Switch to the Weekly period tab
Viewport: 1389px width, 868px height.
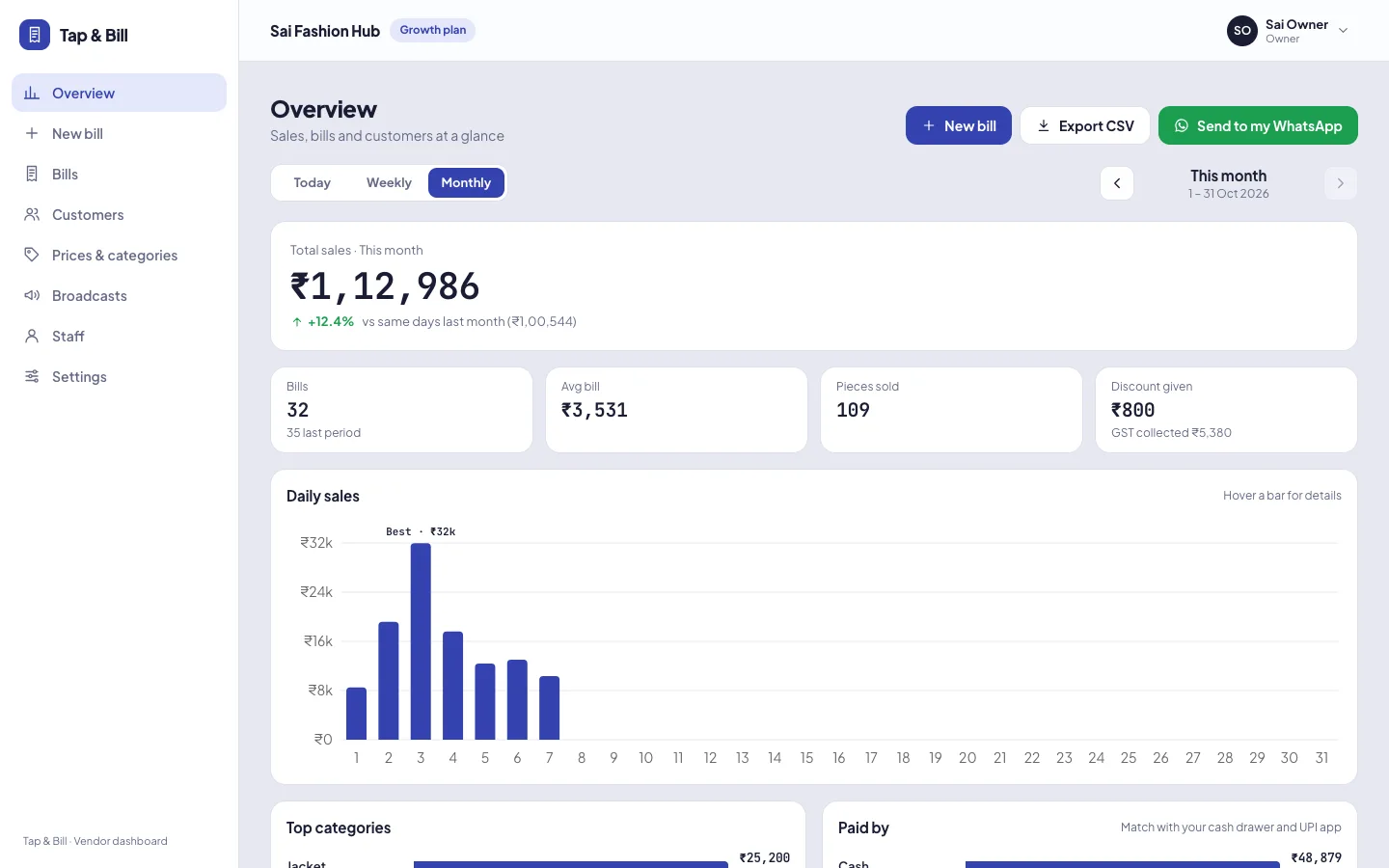[389, 182]
